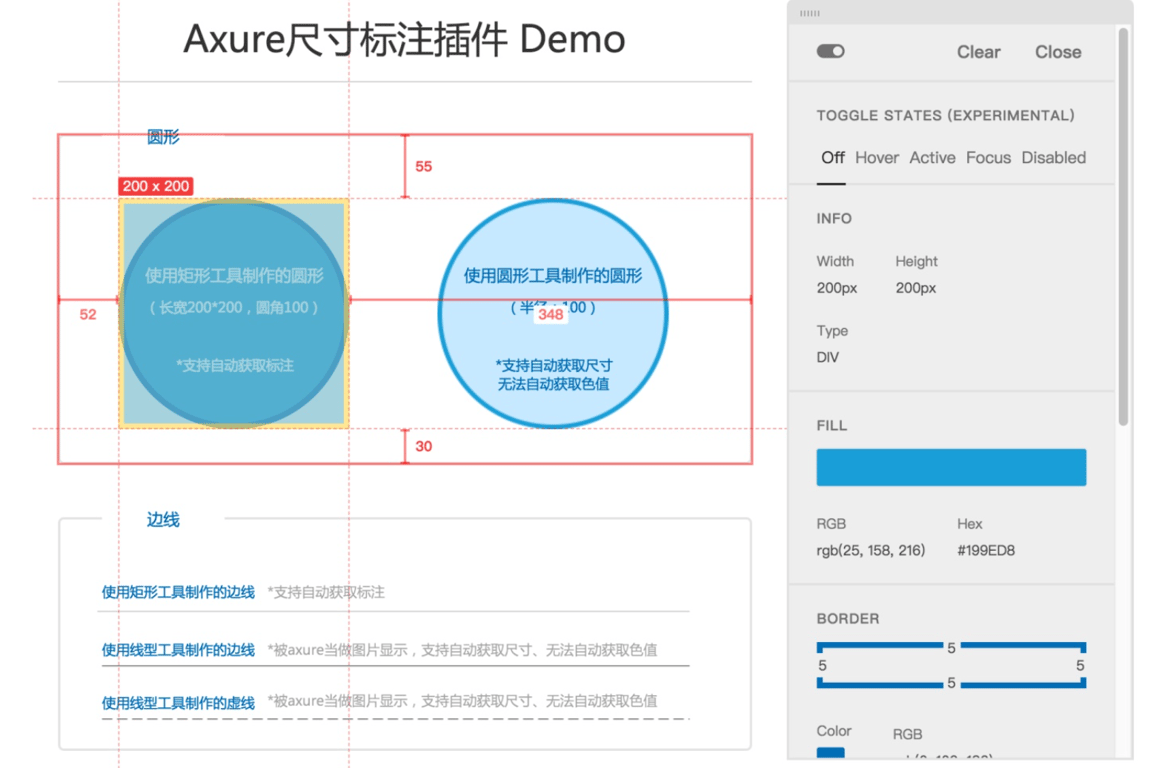The width and height of the screenshot is (1162, 768).
Task: Select the light blue ellipse-tool circle
Action: tap(553, 313)
